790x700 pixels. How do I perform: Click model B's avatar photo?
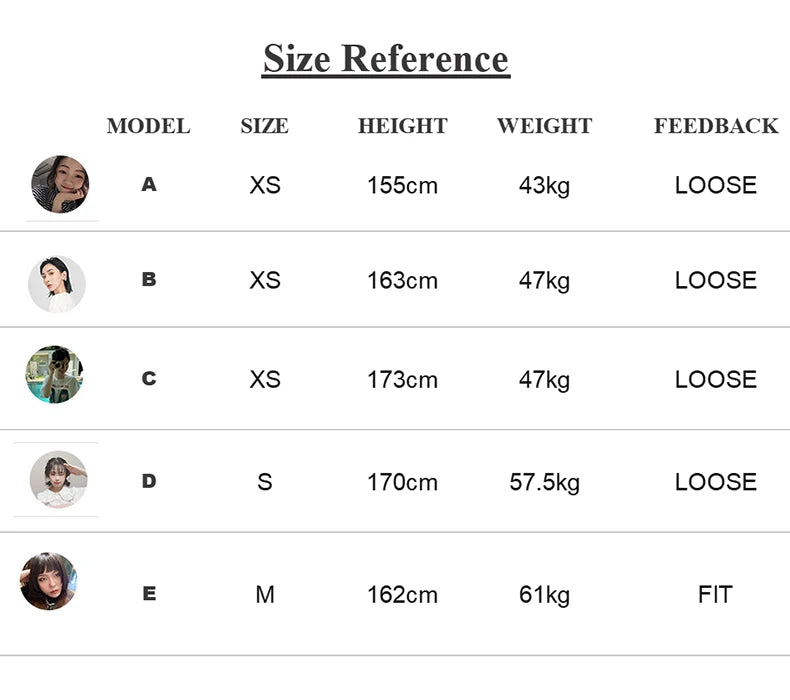[56, 284]
